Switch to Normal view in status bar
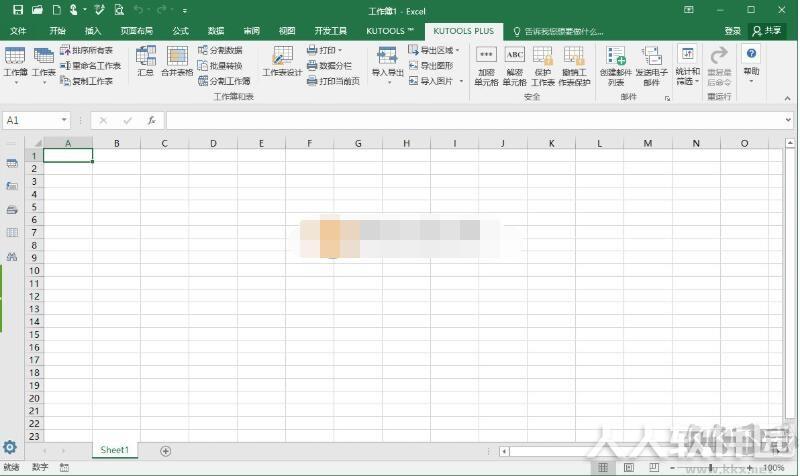The height and width of the screenshot is (476, 800). point(603,467)
